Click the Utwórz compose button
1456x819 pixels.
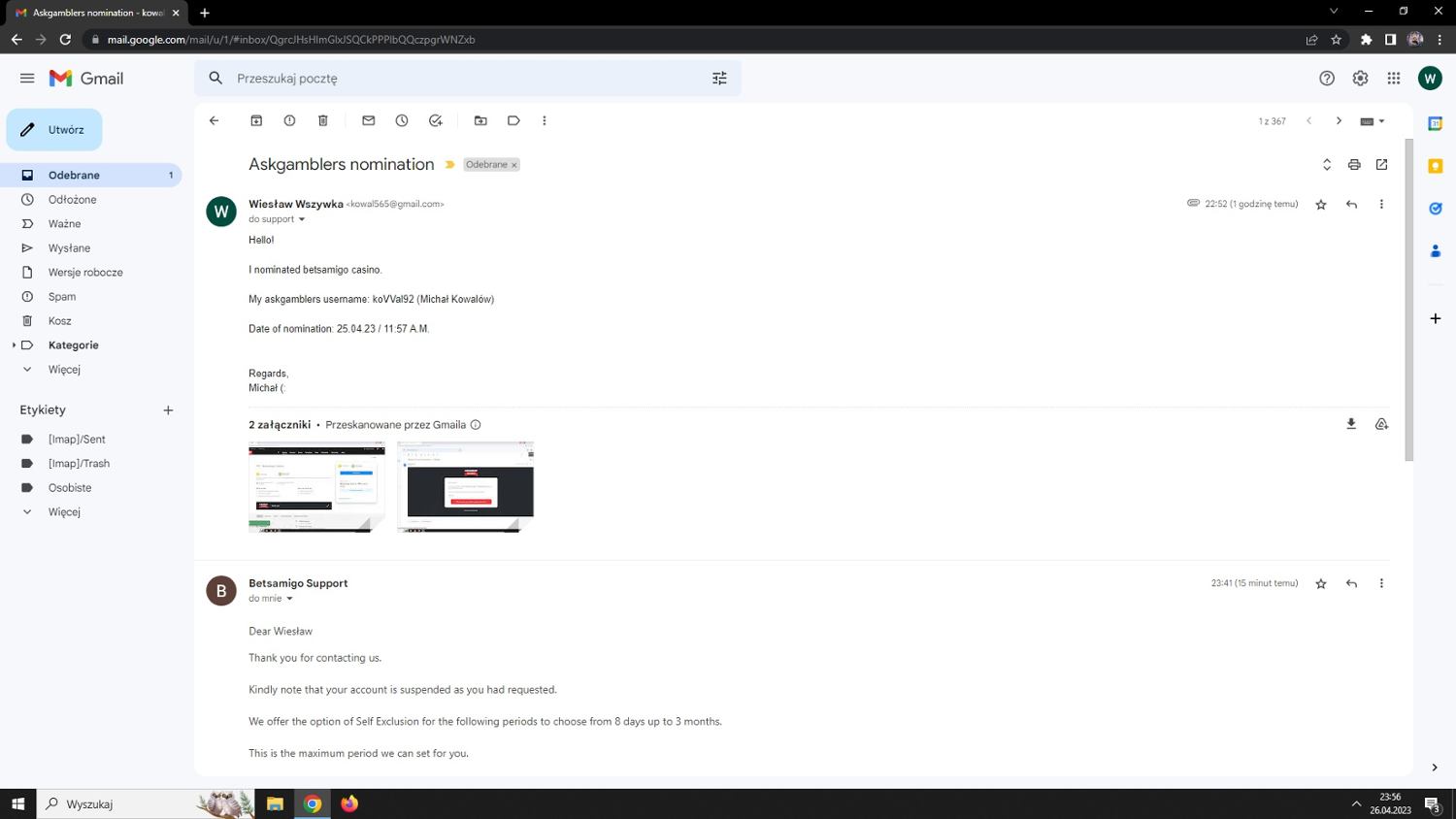tap(54, 130)
